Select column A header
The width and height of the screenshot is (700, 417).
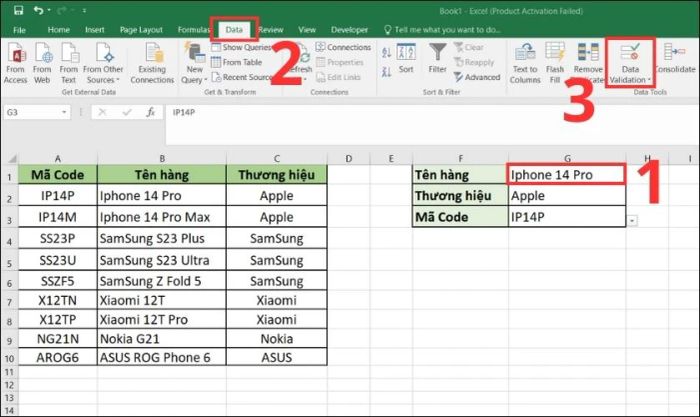[x=58, y=158]
